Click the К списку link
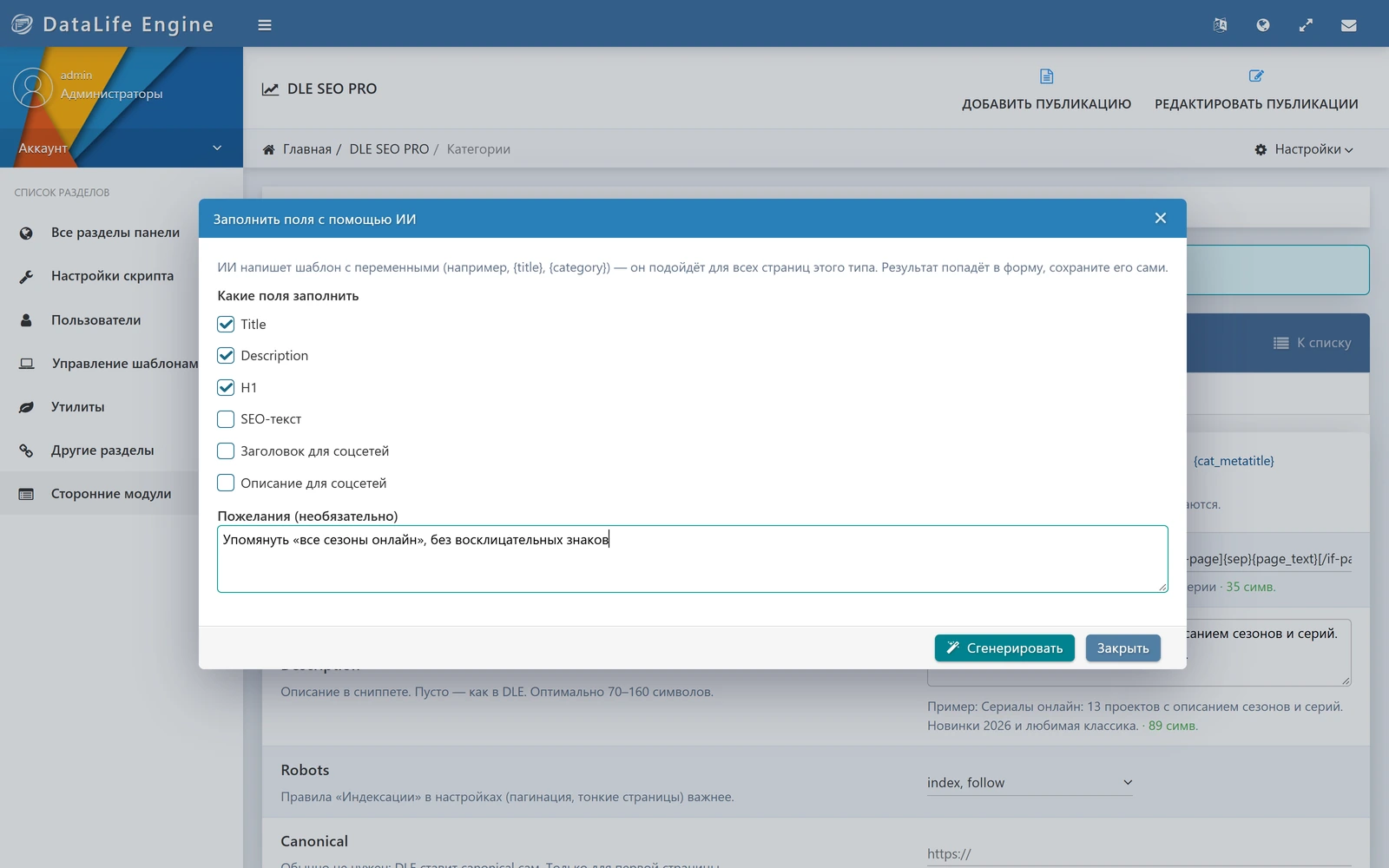The height and width of the screenshot is (868, 1389). tap(1313, 343)
